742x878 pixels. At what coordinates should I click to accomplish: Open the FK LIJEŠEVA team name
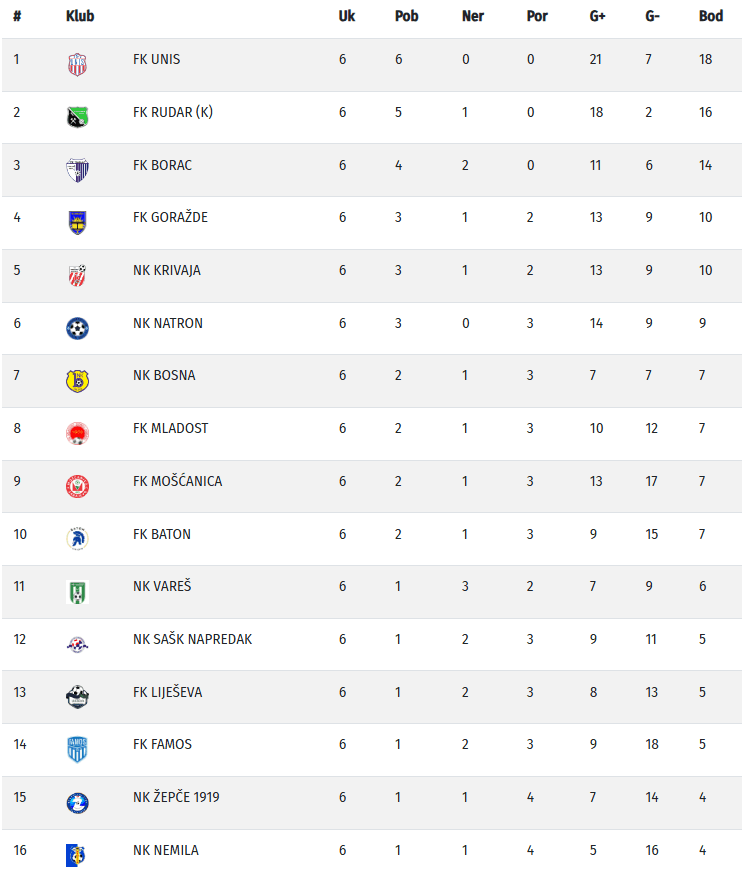pyautogui.click(x=167, y=692)
